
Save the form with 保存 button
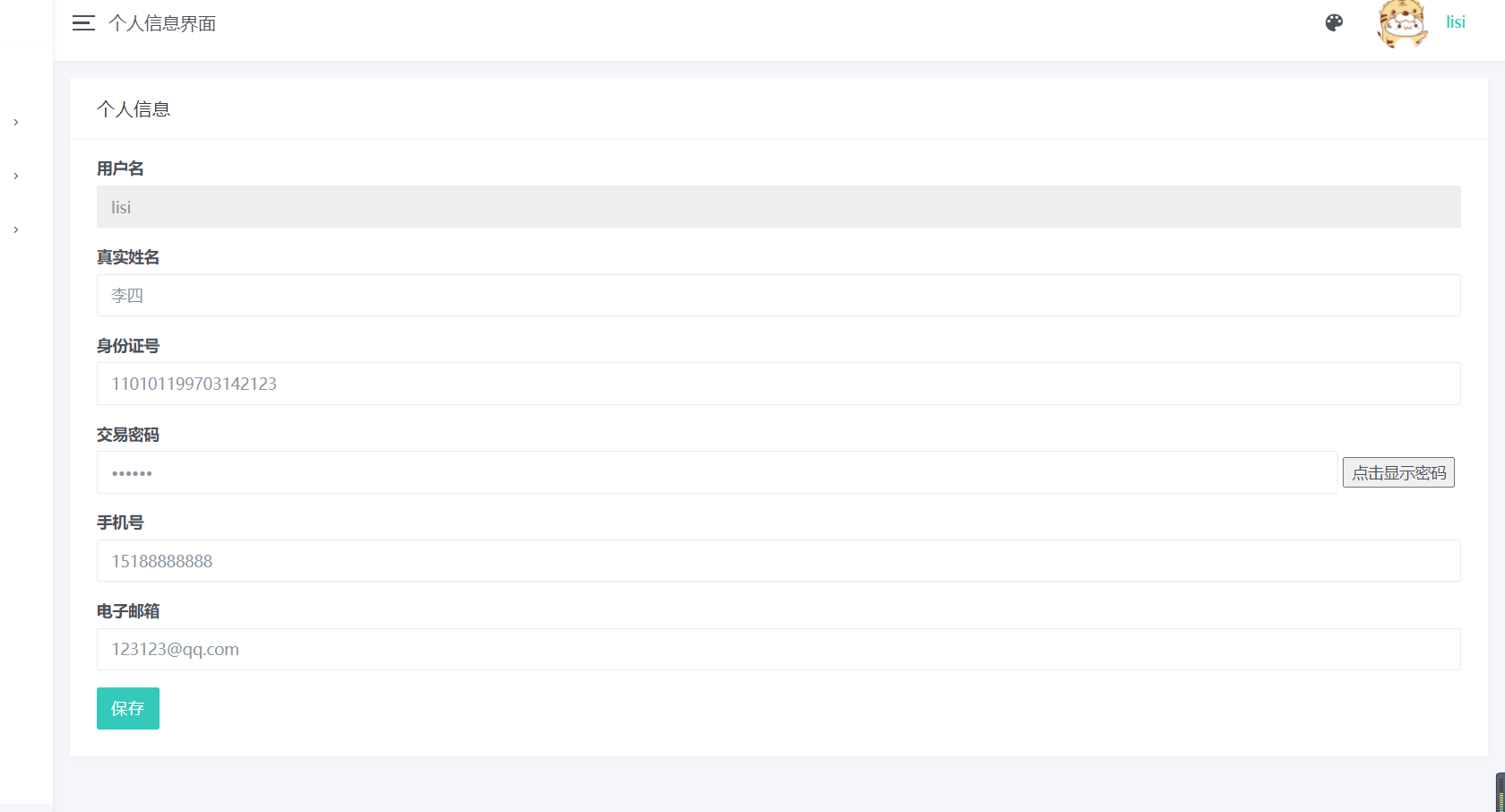(128, 708)
